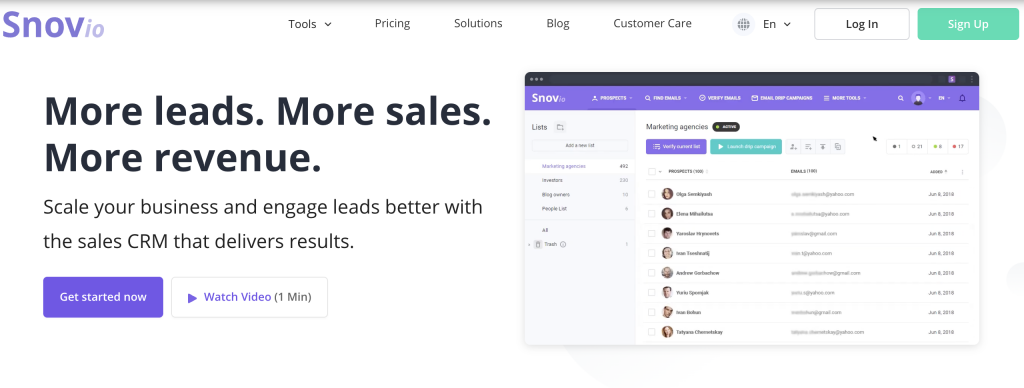
Task: Tick the checkbox beside Andrew Gorbachow
Action: click(x=651, y=272)
